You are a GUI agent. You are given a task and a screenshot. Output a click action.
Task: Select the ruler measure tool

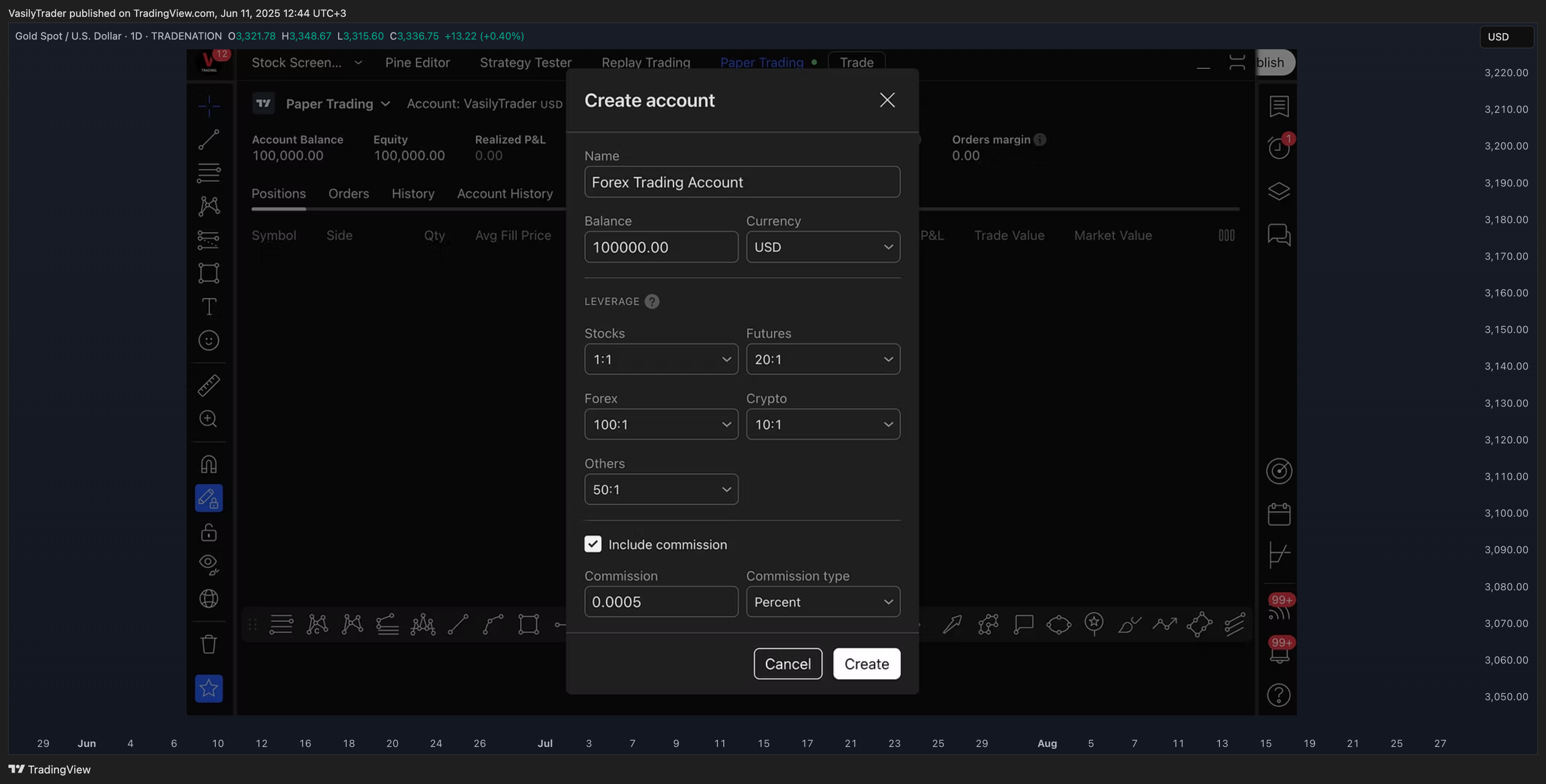click(209, 385)
